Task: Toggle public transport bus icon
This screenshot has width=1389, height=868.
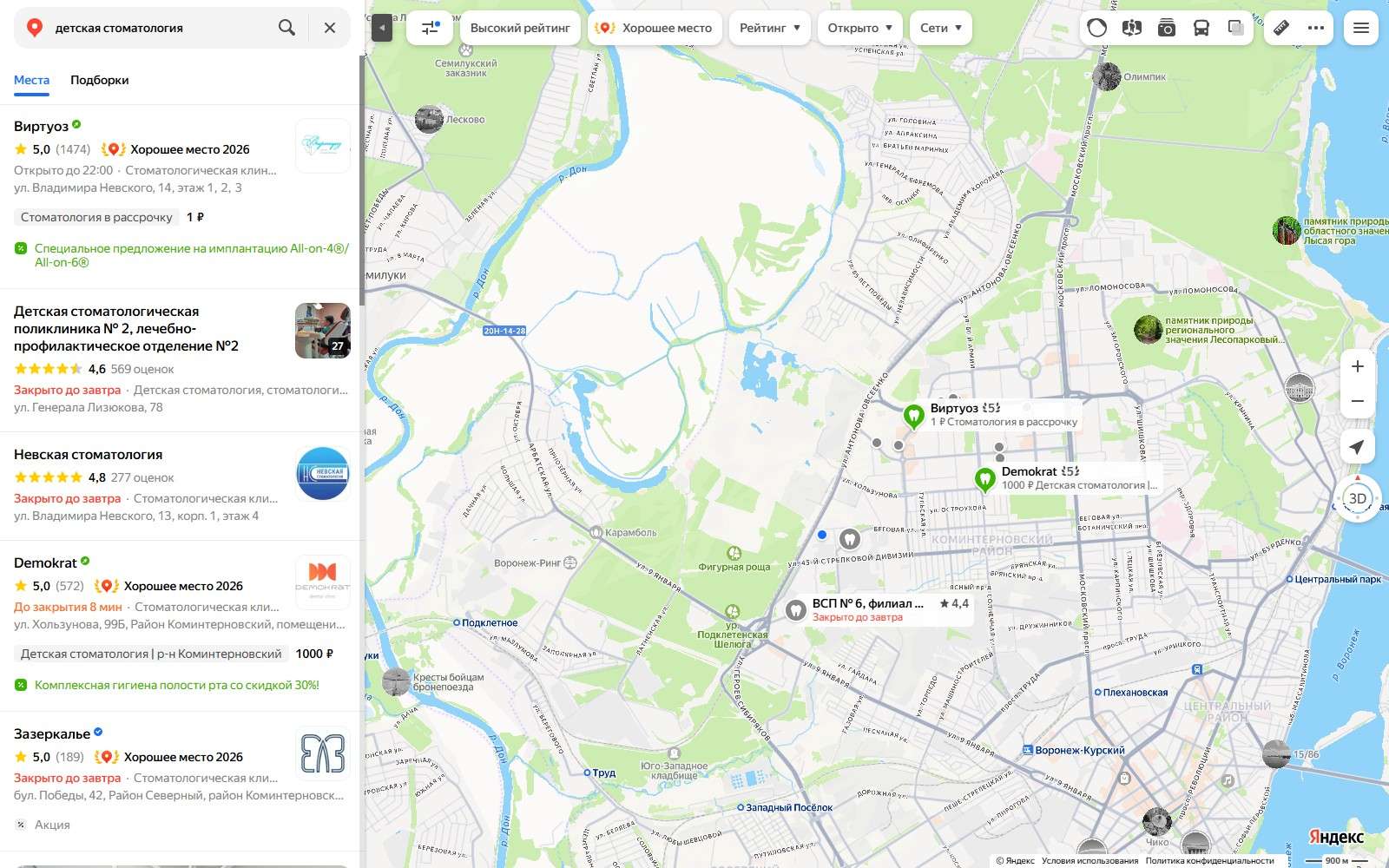Action: coord(1201,28)
